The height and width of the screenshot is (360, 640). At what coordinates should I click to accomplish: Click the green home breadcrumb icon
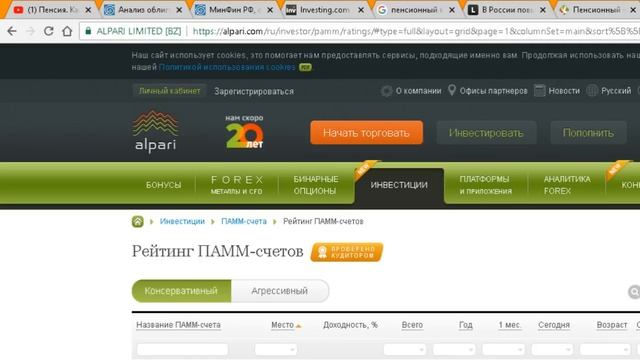pos(138,221)
